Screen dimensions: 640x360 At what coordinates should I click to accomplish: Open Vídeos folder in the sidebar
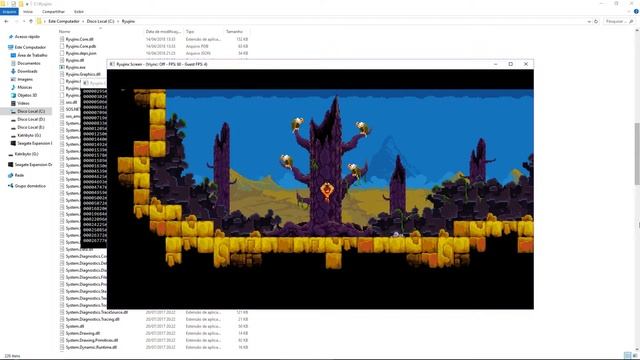pos(23,103)
